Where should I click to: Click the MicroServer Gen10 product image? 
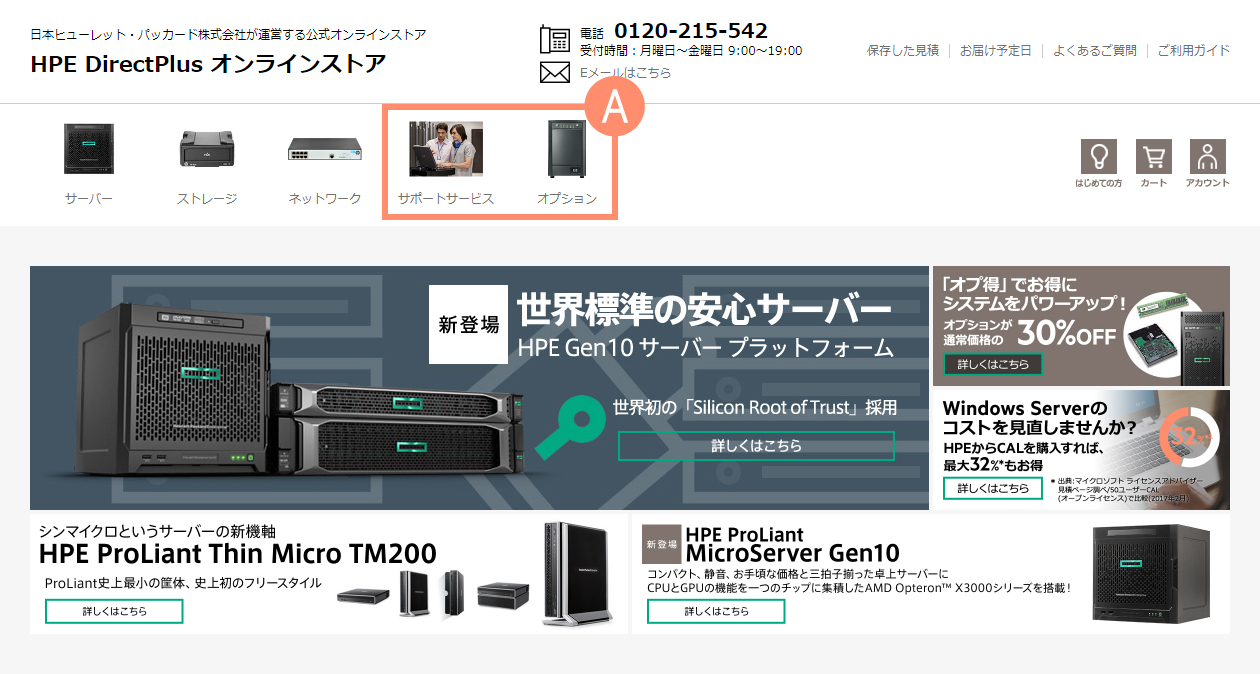pyautogui.click(x=1150, y=572)
